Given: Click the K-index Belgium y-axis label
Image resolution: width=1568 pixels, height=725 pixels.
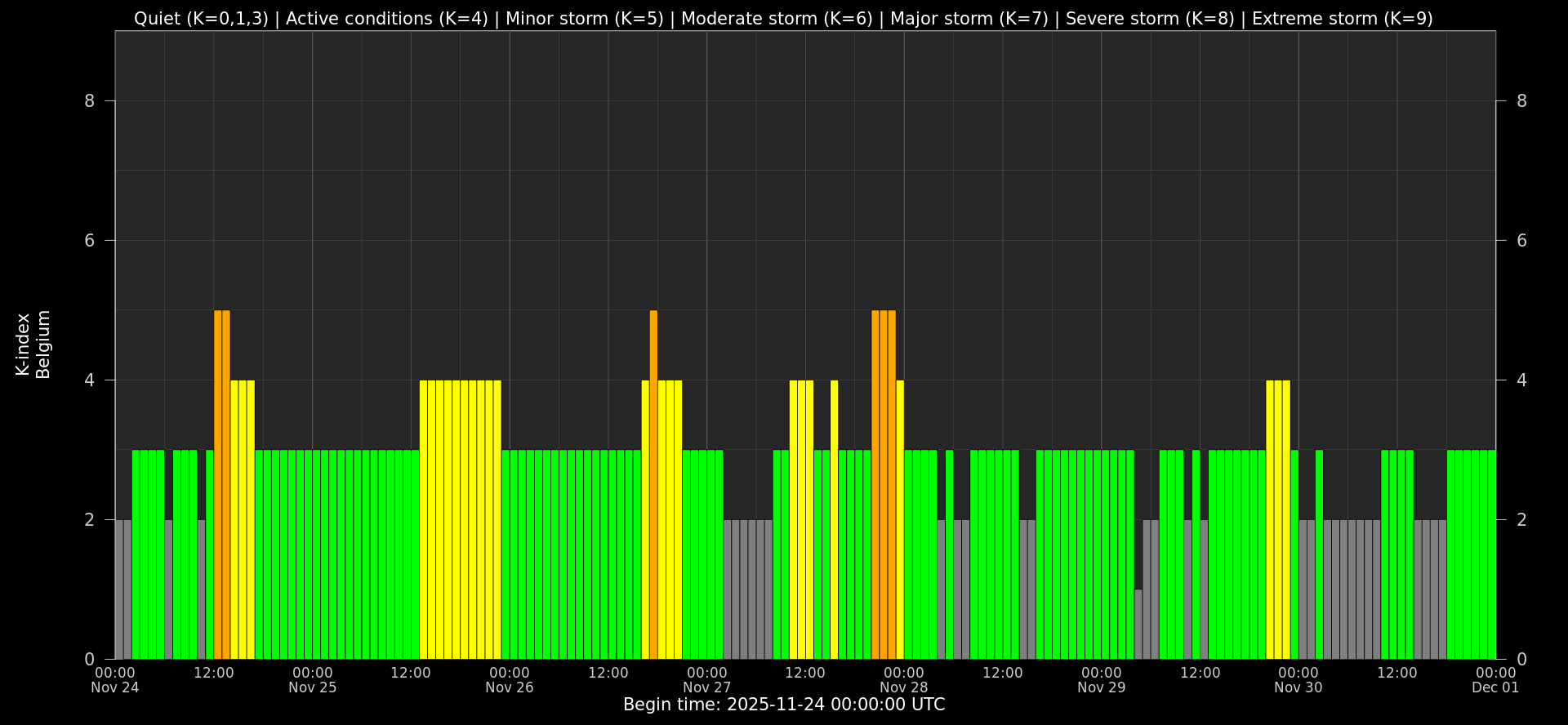Looking at the screenshot, I should (x=33, y=345).
